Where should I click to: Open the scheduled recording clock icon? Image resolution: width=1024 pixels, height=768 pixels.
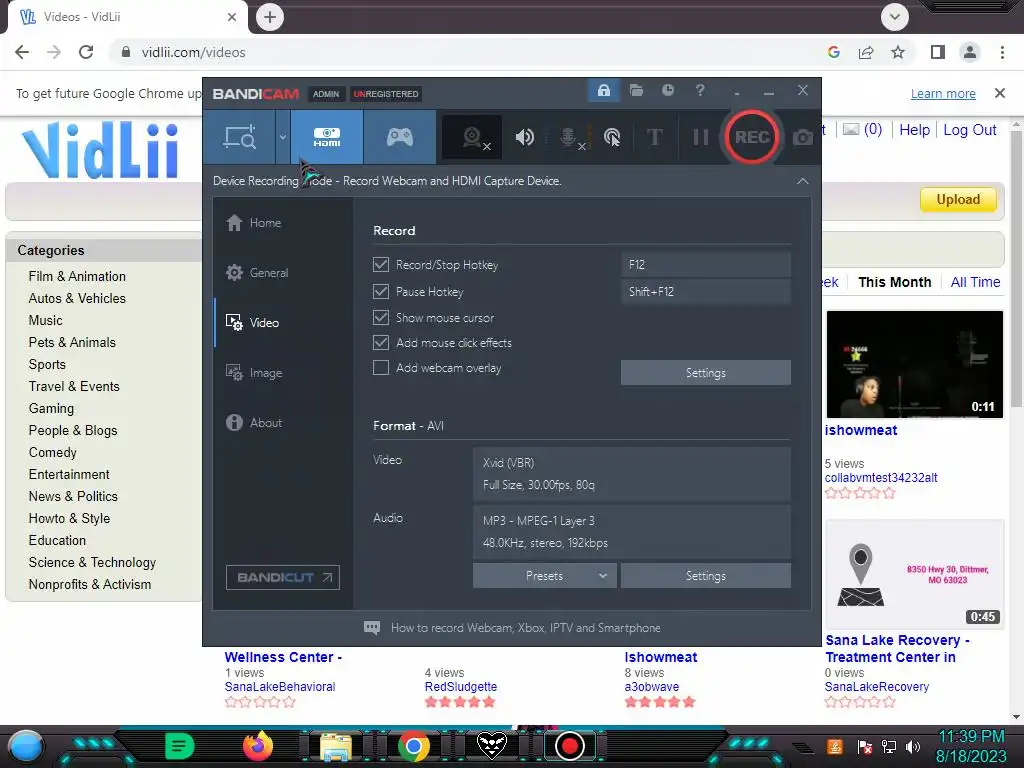click(x=667, y=90)
